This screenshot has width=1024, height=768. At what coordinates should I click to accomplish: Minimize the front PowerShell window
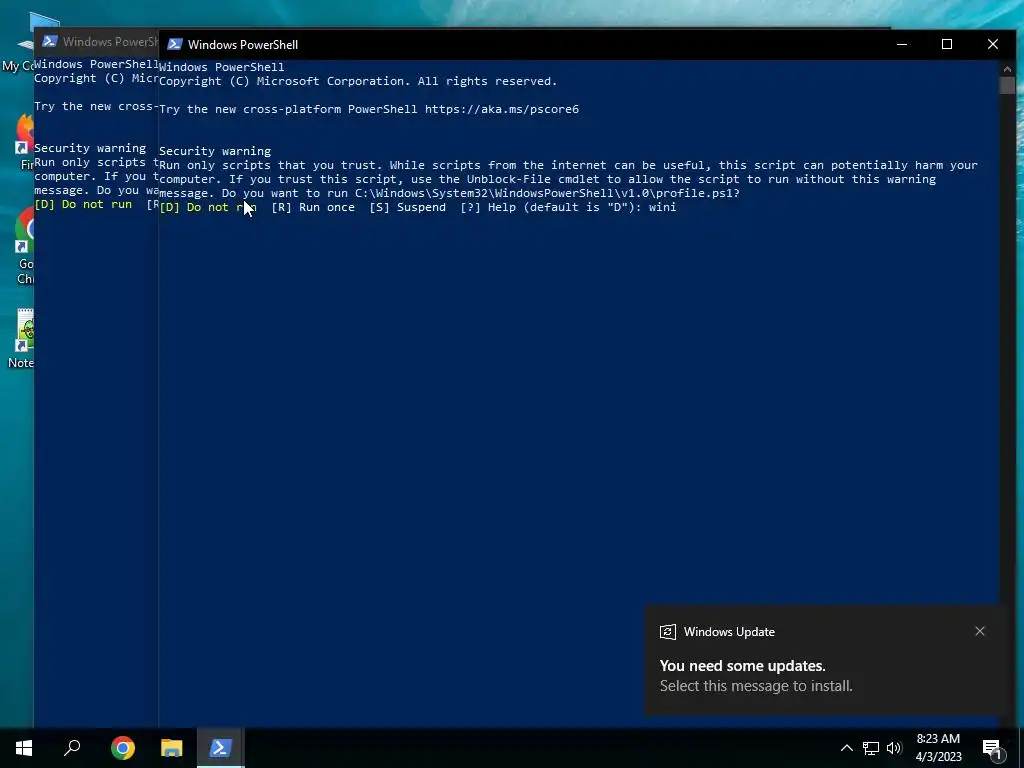tap(902, 44)
